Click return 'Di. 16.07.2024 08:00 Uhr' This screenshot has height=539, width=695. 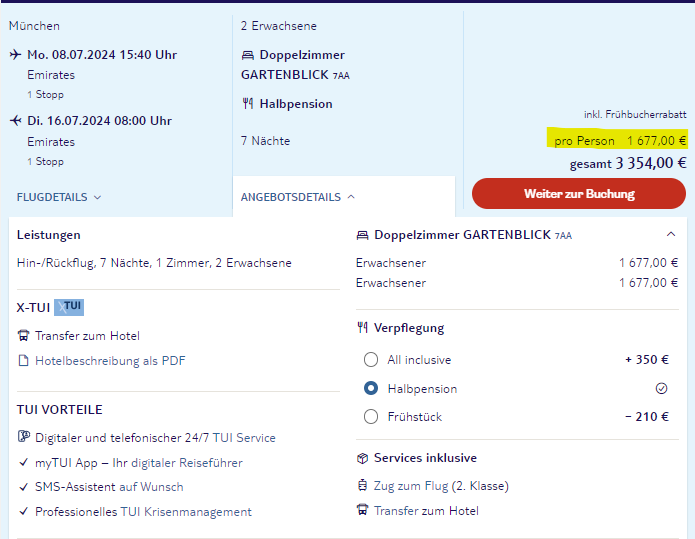pos(99,121)
